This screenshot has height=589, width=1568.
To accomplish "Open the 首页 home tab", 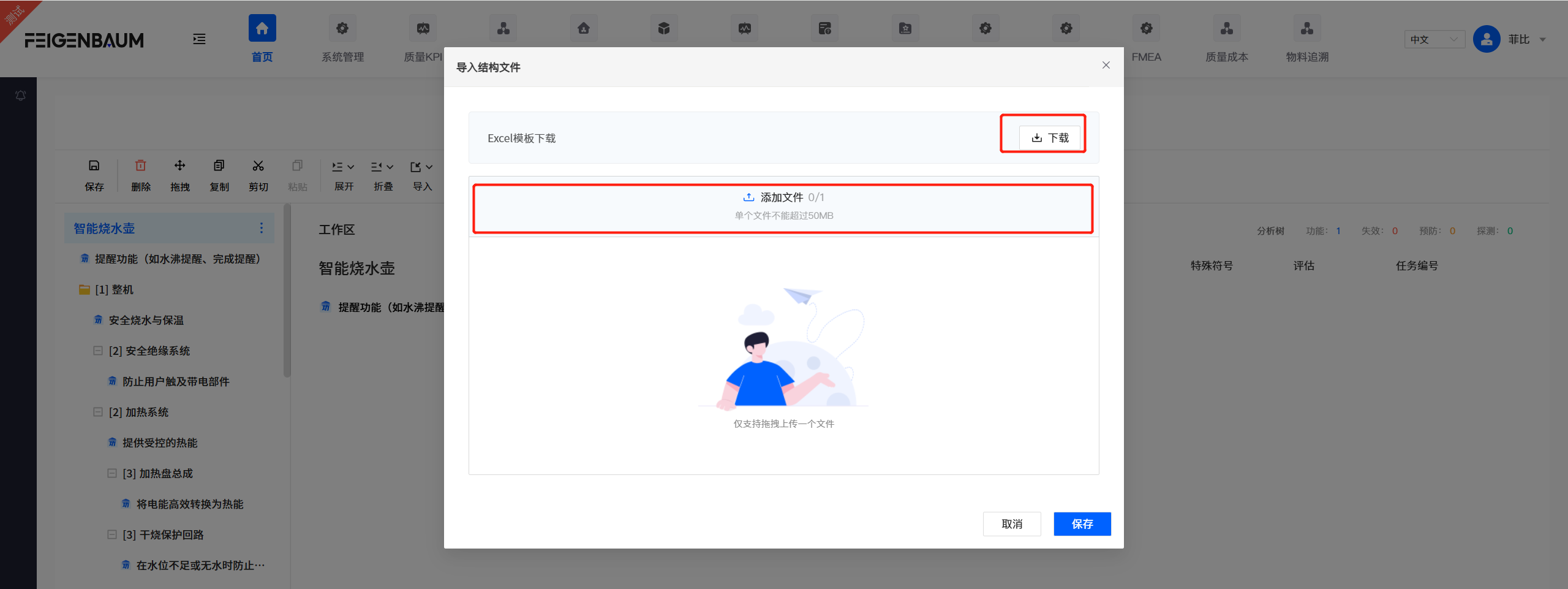I will click(x=262, y=28).
